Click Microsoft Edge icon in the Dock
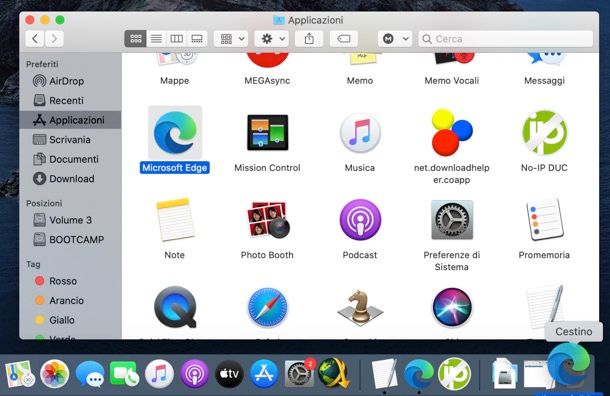This screenshot has width=610, height=396. tap(419, 374)
